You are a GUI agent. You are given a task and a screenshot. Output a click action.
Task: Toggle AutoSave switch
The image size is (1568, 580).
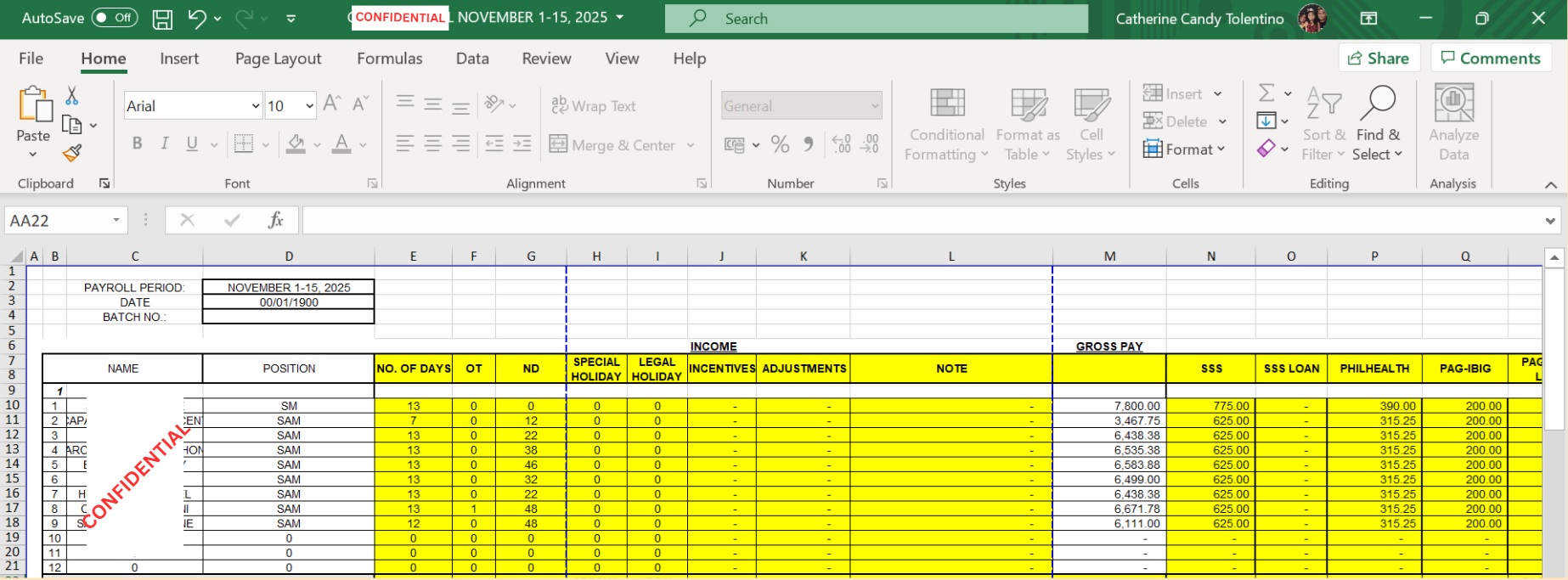[115, 18]
